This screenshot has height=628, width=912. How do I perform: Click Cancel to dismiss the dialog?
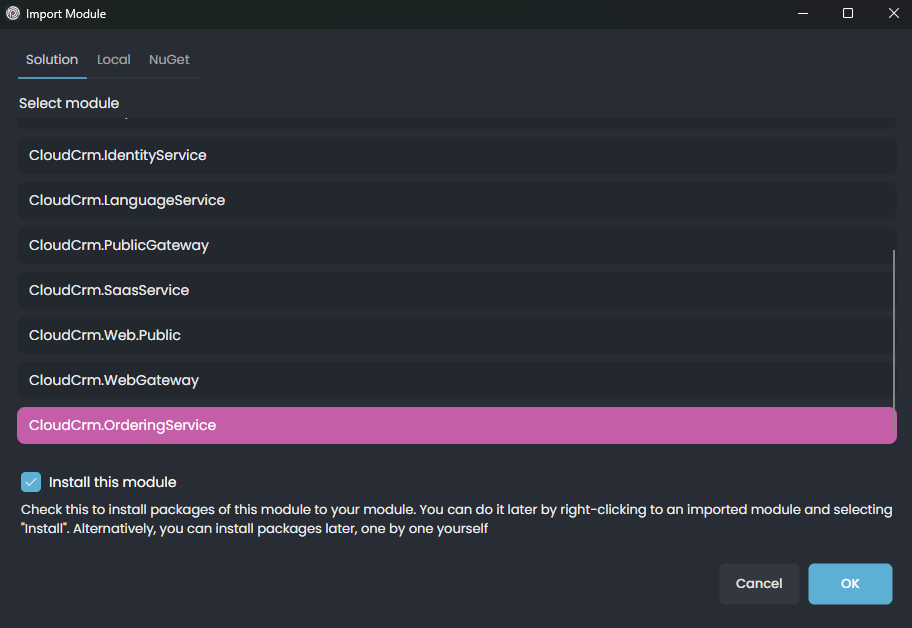(x=759, y=583)
